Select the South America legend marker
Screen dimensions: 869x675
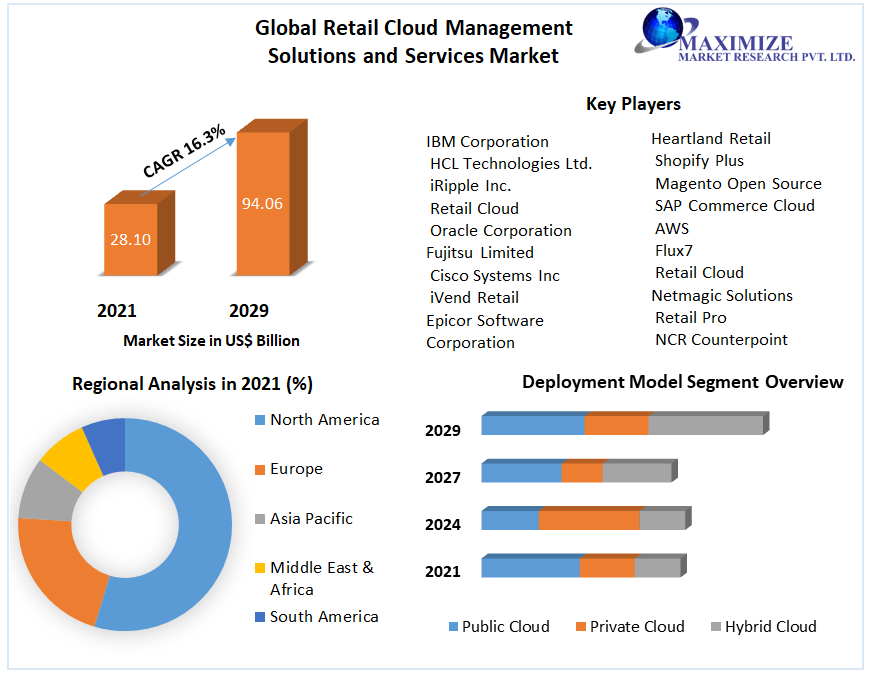coord(260,617)
